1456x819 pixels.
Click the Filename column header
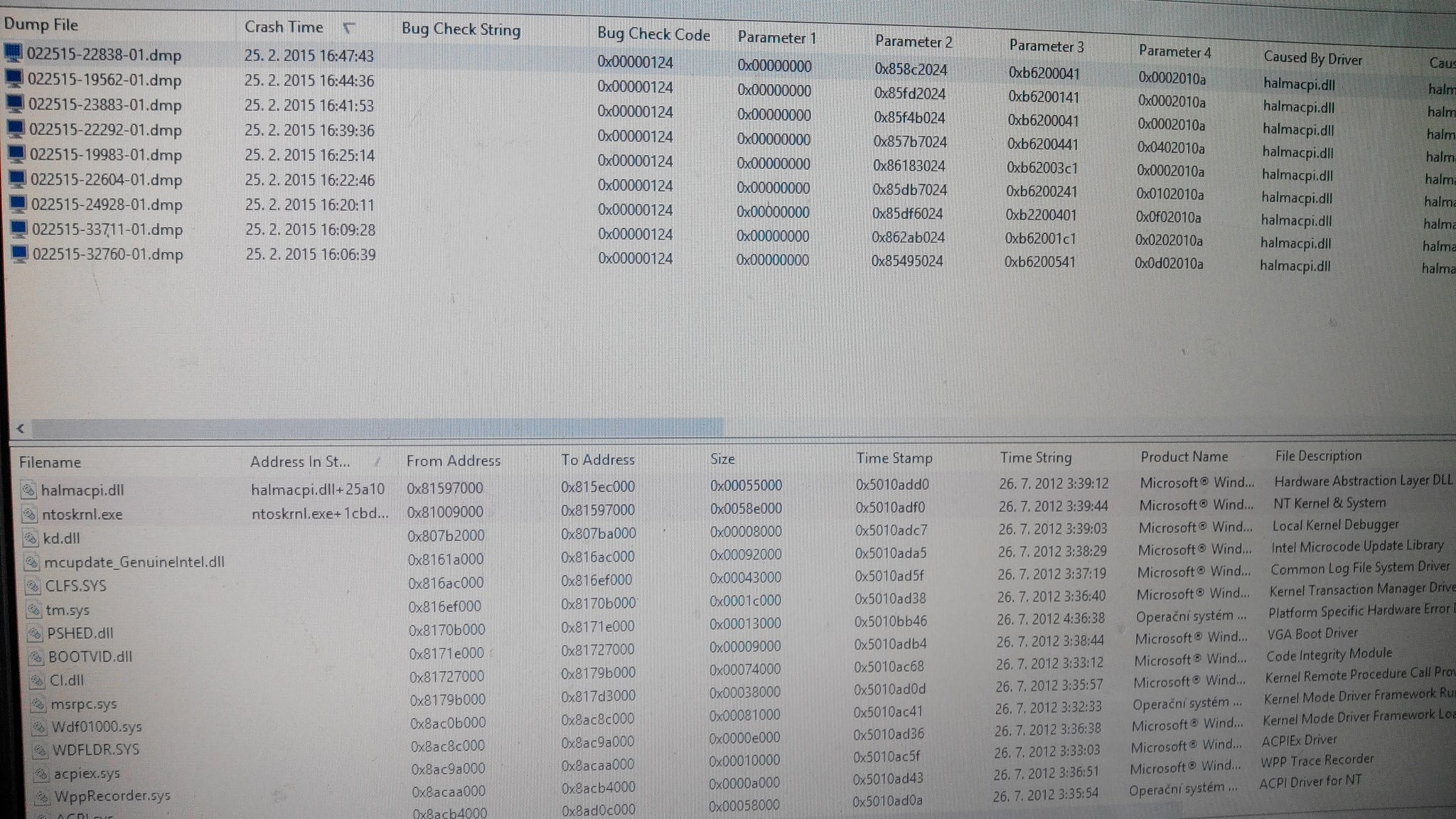[x=50, y=462]
